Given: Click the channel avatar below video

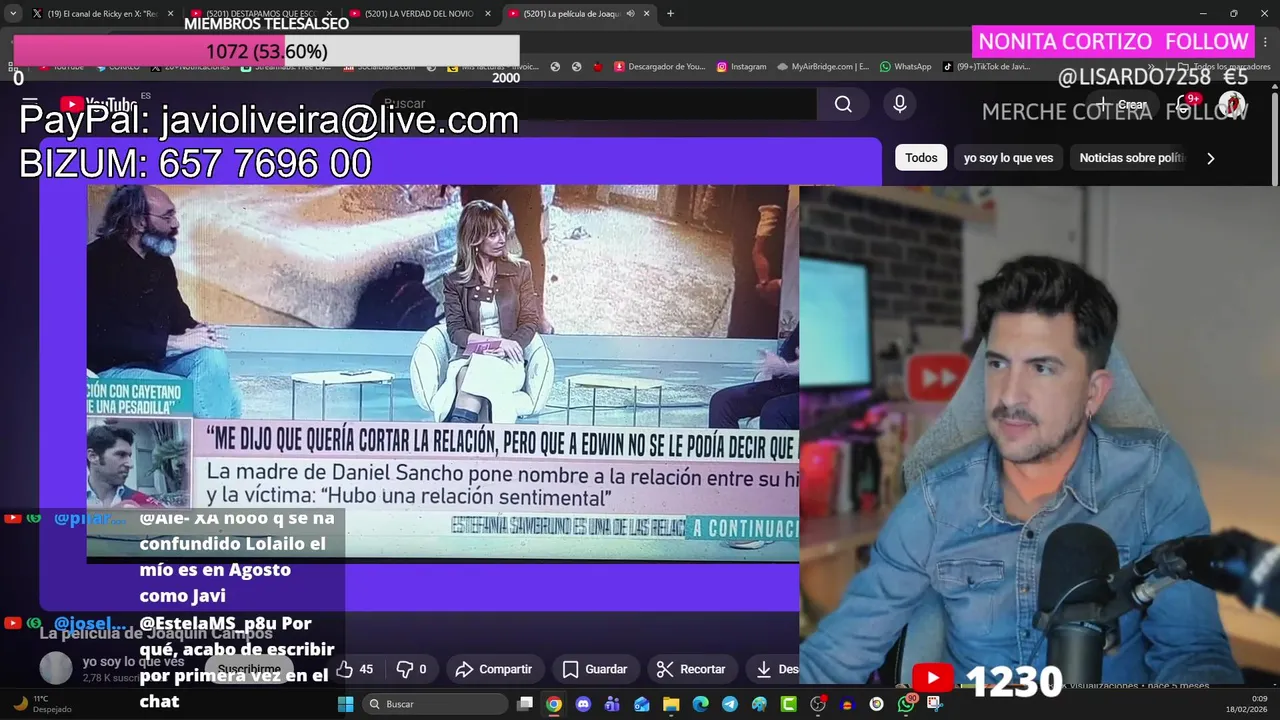Looking at the screenshot, I should coord(56,668).
